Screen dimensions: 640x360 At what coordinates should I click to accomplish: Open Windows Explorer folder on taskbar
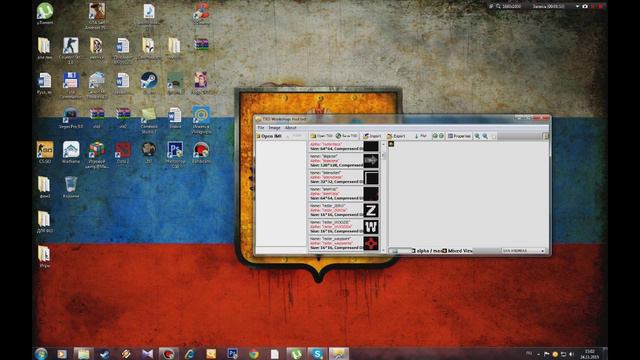[83, 353]
